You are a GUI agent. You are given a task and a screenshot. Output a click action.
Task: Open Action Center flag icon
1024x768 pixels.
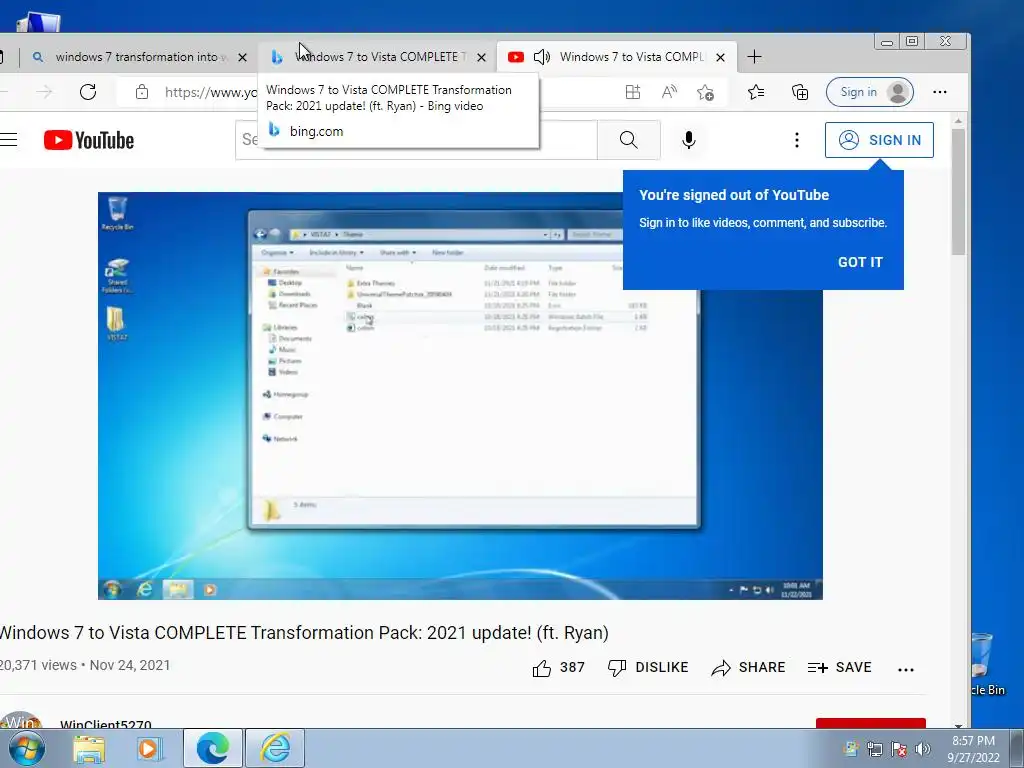(899, 749)
